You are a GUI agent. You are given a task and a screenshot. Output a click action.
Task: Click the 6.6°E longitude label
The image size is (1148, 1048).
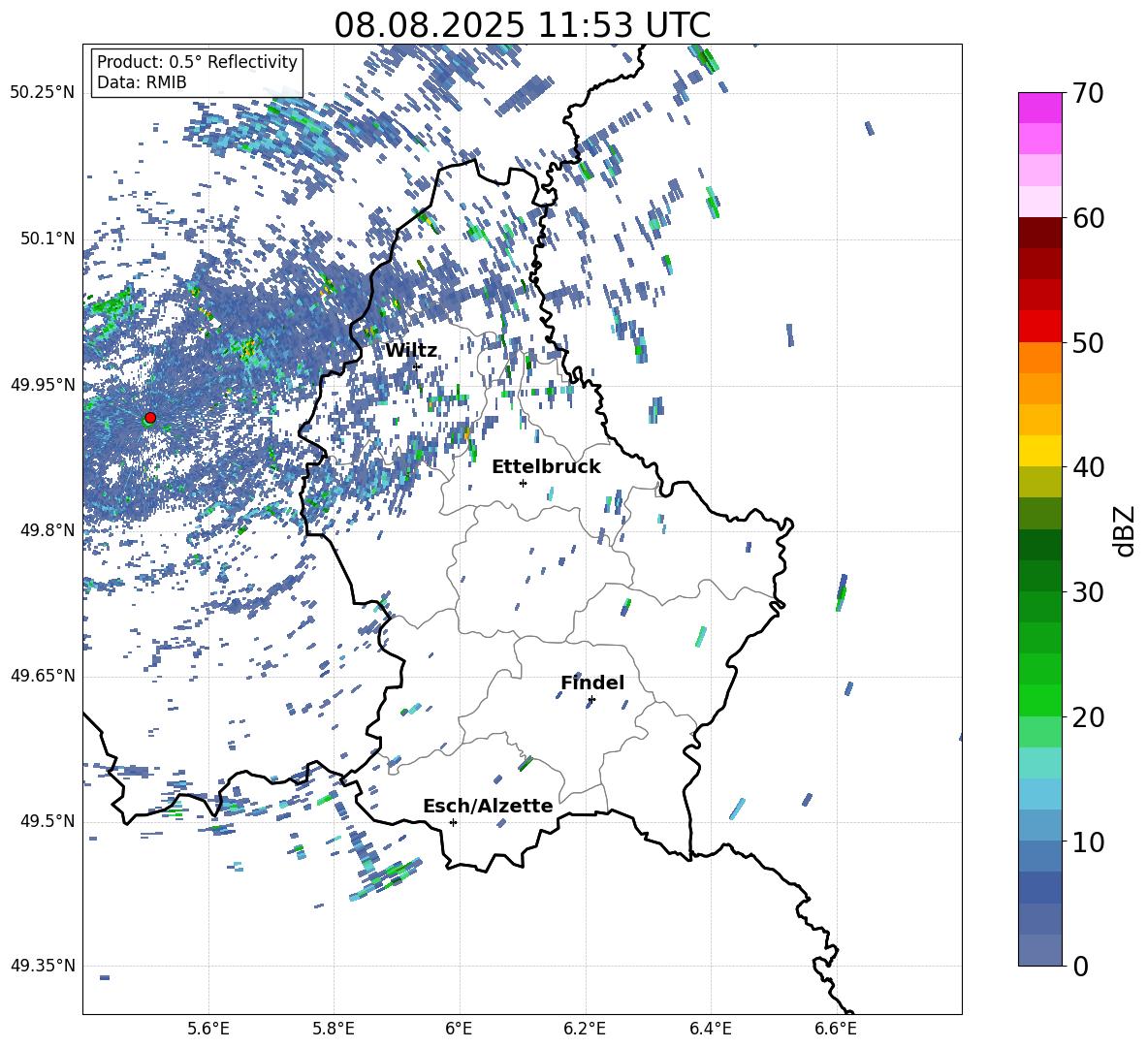coord(836,1029)
